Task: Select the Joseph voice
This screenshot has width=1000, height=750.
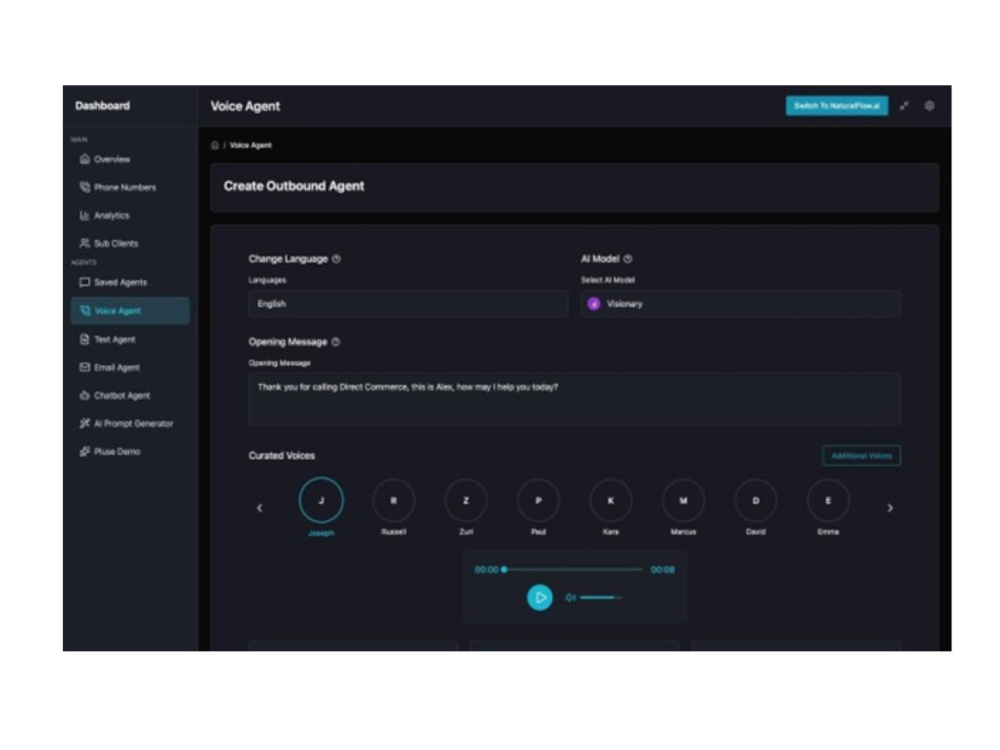Action: [x=321, y=501]
